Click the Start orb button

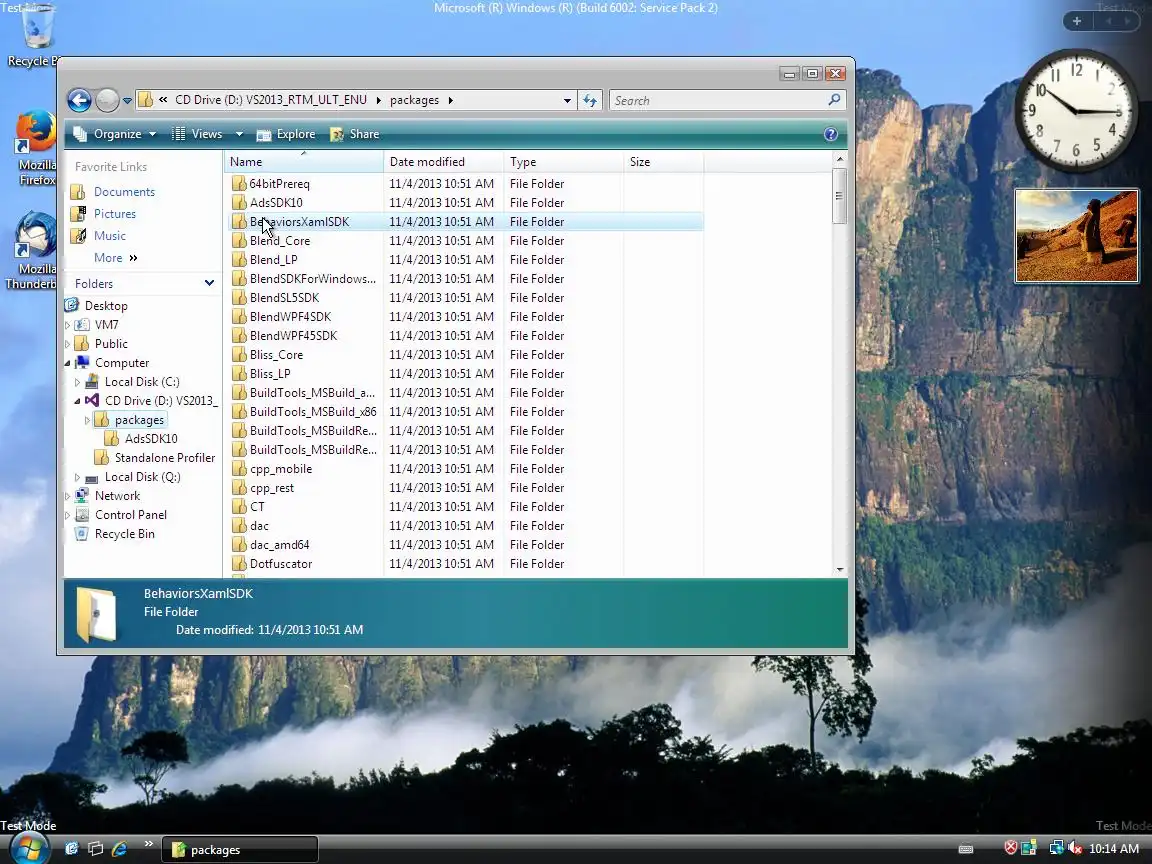pos(29,848)
